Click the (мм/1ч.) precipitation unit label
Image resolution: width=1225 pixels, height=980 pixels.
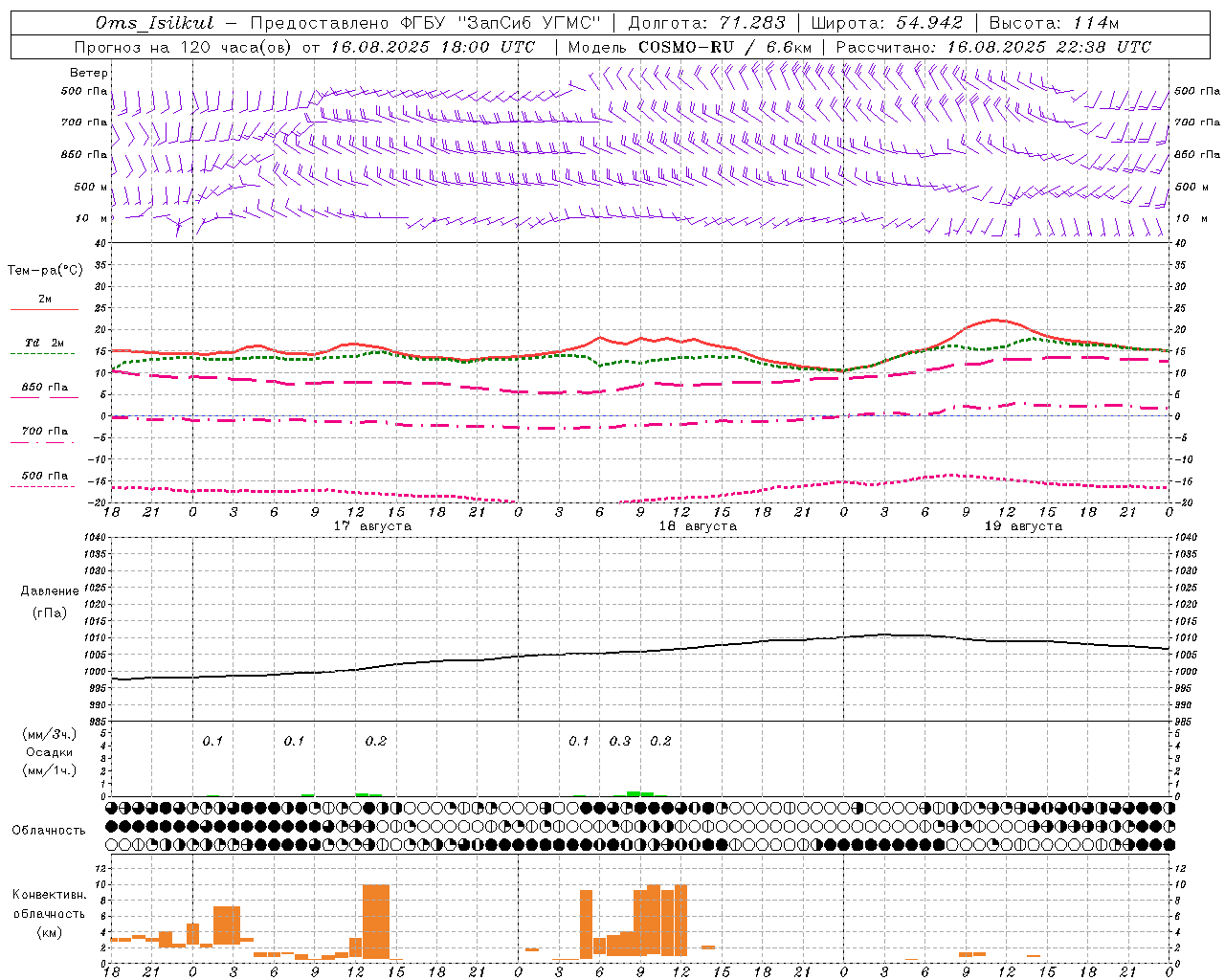(x=50, y=770)
